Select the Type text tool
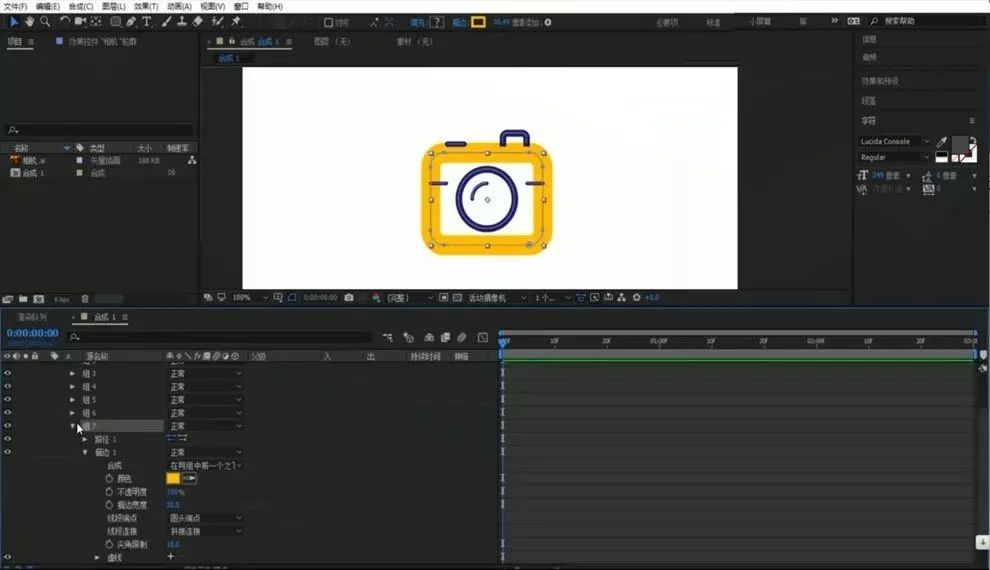The image size is (990, 570). 146,21
